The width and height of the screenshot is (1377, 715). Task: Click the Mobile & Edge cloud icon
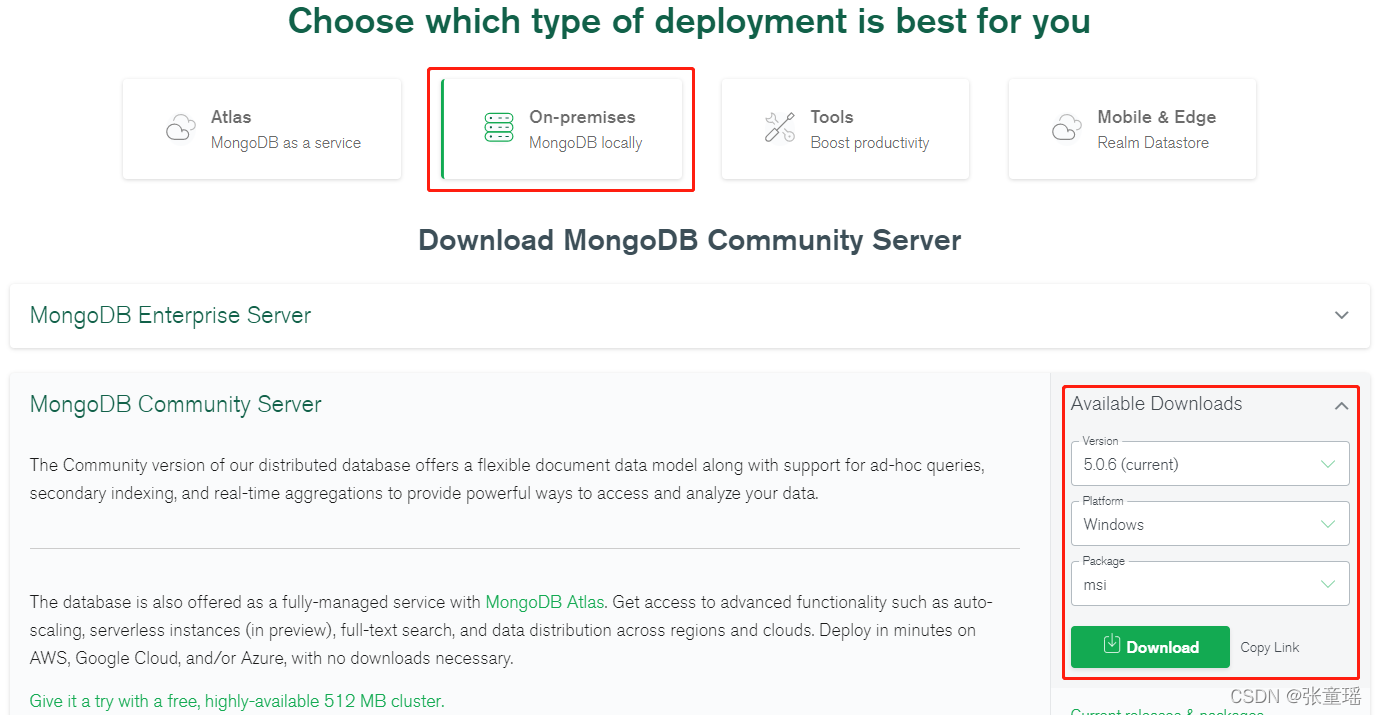click(1067, 128)
